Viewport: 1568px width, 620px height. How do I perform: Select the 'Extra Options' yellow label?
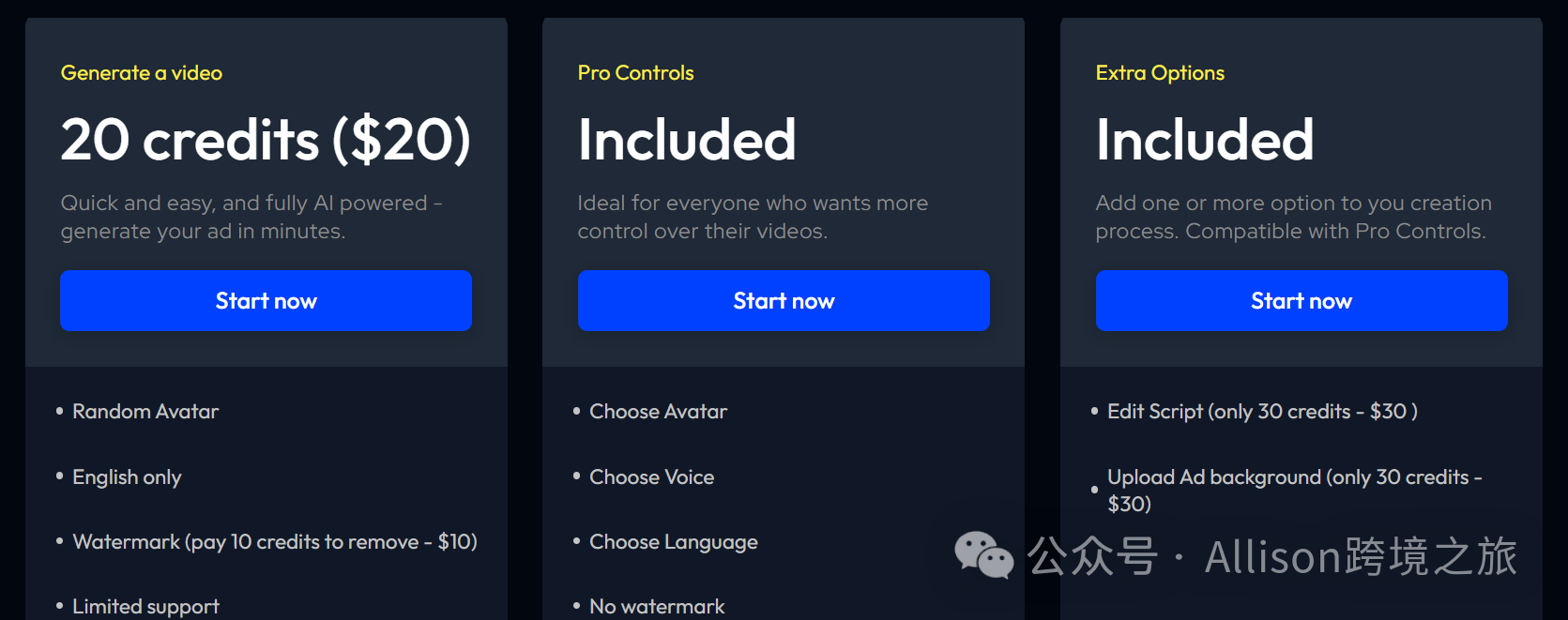click(x=1160, y=73)
